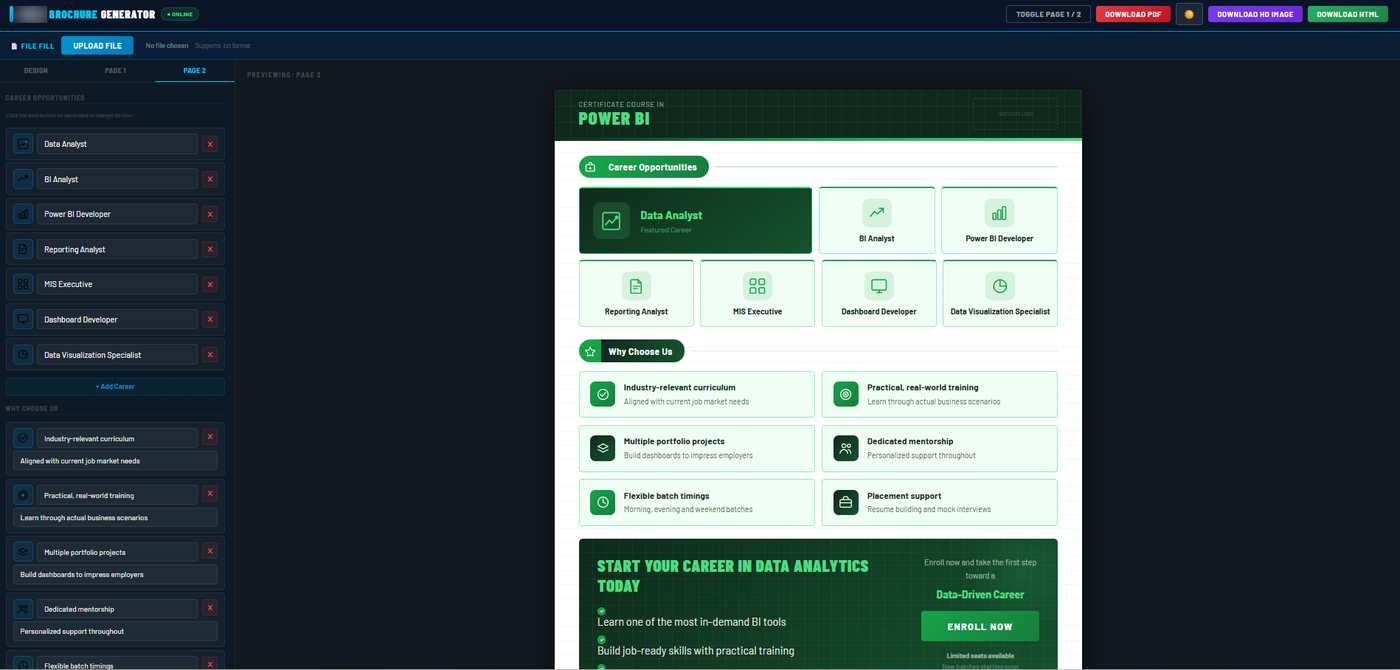1400x670 pixels.
Task: Delete the Dedicated mentorship item
Action: 210,607
